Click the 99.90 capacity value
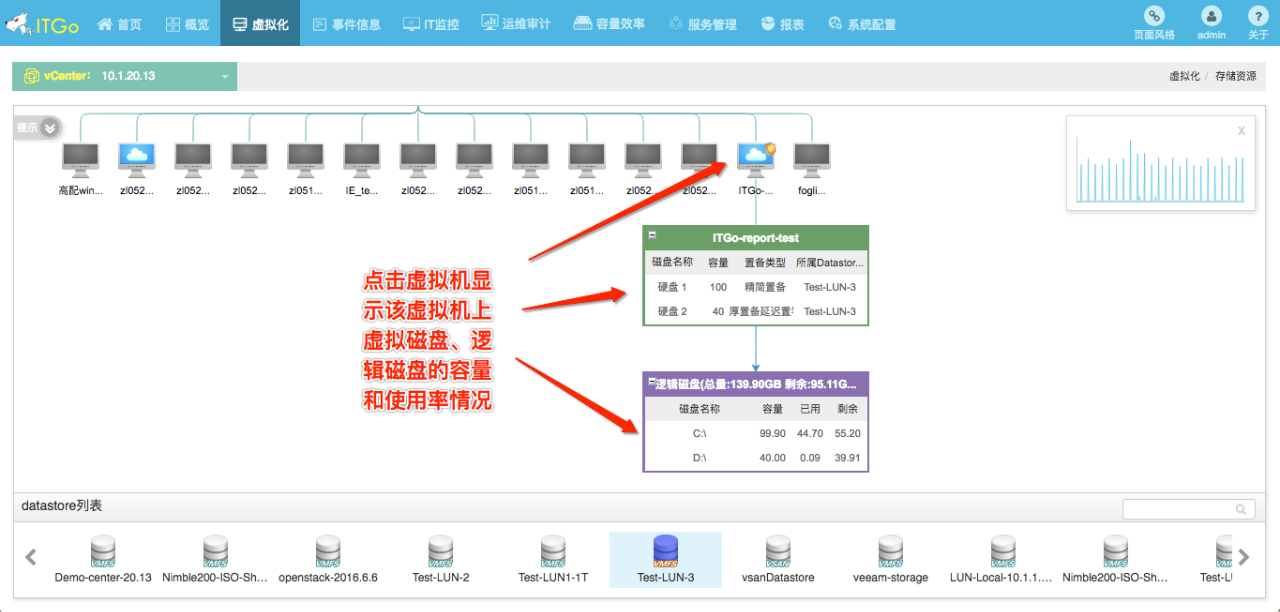1280x612 pixels. pos(772,433)
